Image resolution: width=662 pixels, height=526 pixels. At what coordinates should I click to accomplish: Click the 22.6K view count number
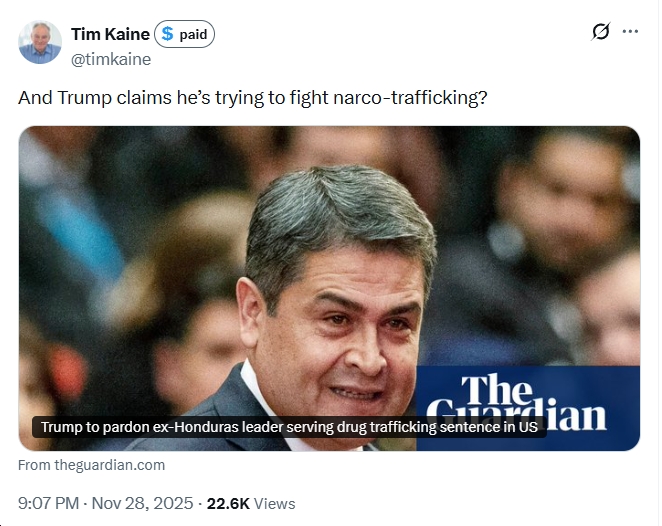point(227,503)
